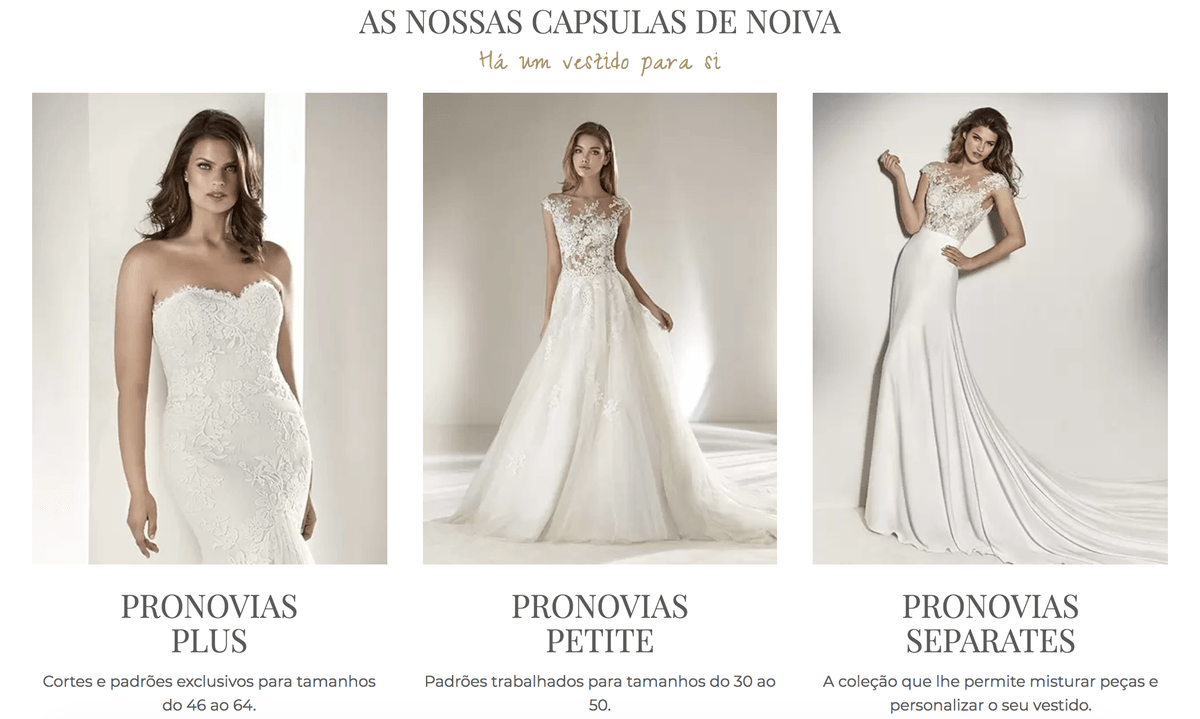Select the PRONOVIAS PLUS collection title
The width and height of the screenshot is (1200, 719).
tap(209, 623)
